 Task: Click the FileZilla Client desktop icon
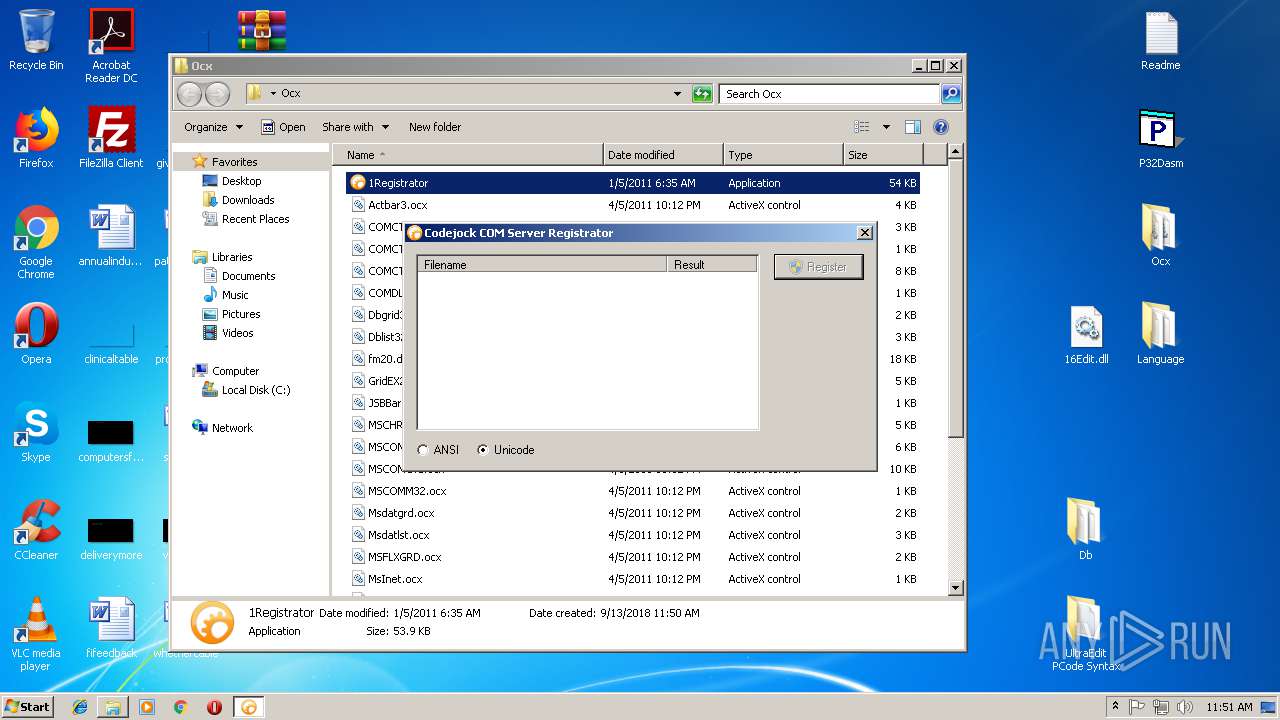[111, 138]
